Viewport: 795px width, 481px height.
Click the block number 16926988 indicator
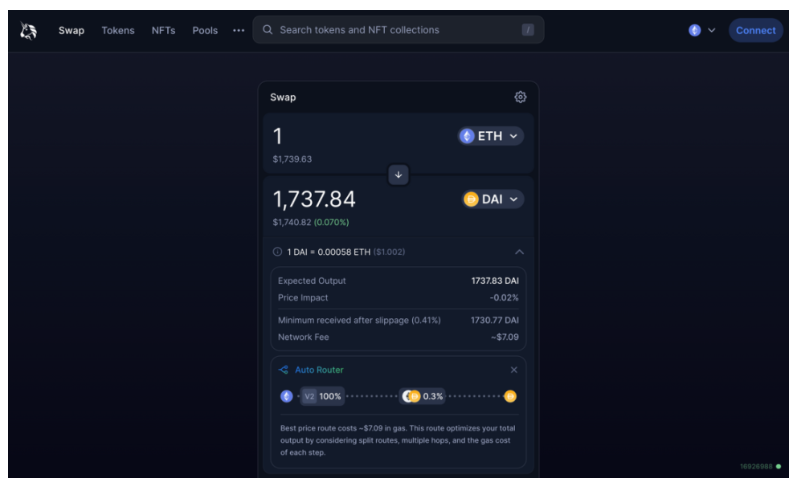(756, 466)
